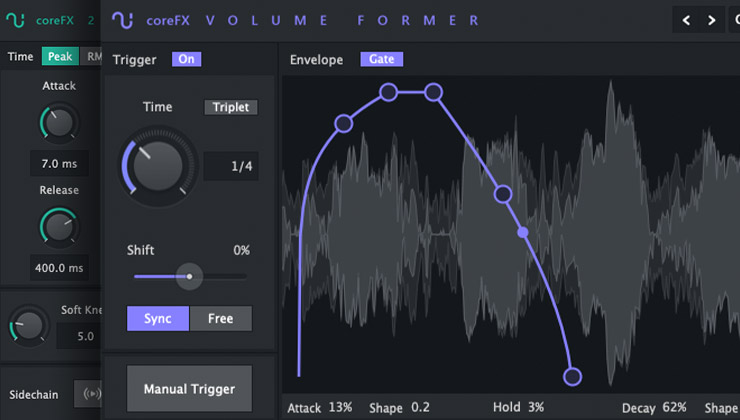Click the 400.0 ms release value field
Screen dimensions: 740x420
(x=59, y=268)
